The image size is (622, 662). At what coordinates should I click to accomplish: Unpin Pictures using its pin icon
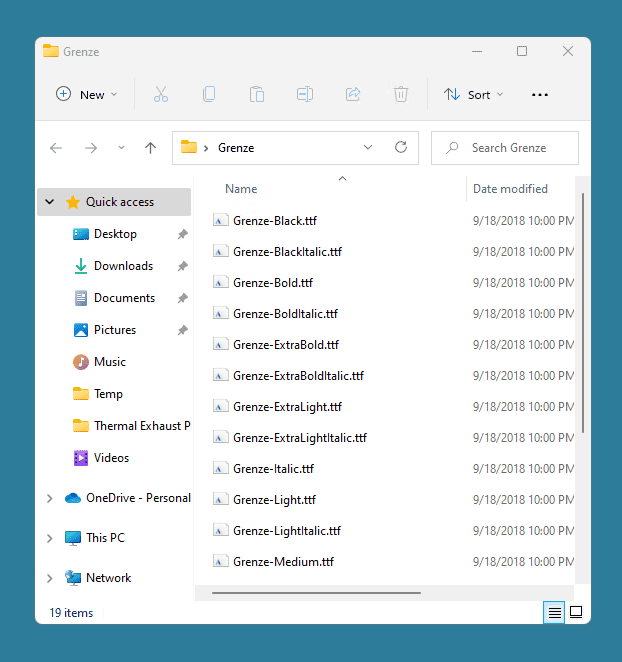pyautogui.click(x=182, y=330)
